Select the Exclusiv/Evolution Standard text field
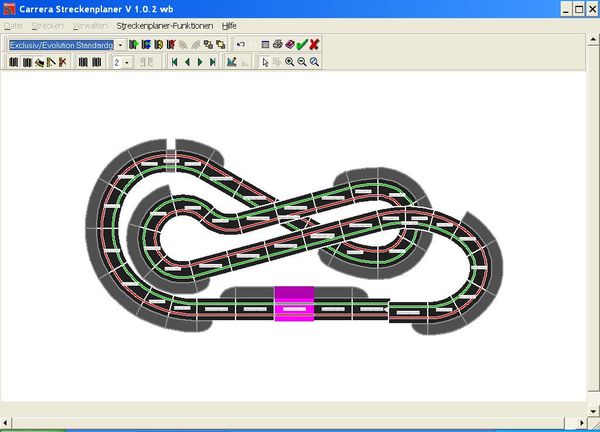This screenshot has height=432, width=600. pyautogui.click(x=62, y=45)
